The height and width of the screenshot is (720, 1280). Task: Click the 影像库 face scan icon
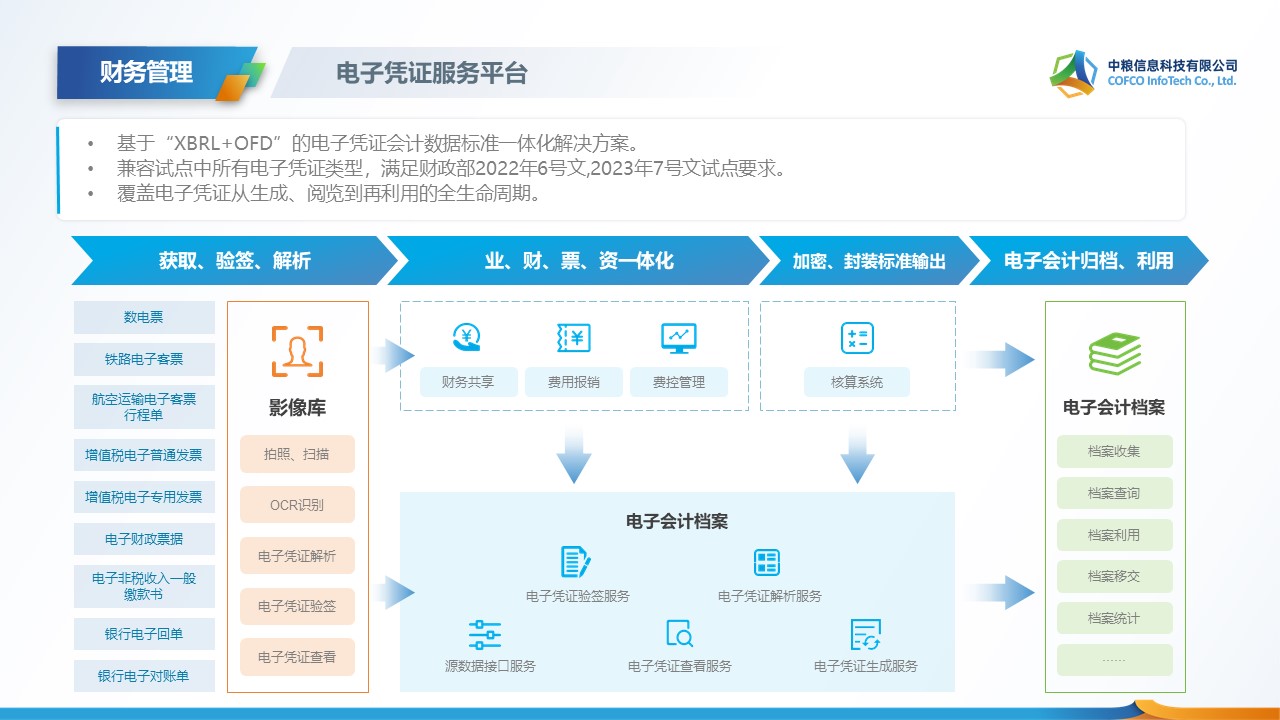tap(297, 351)
